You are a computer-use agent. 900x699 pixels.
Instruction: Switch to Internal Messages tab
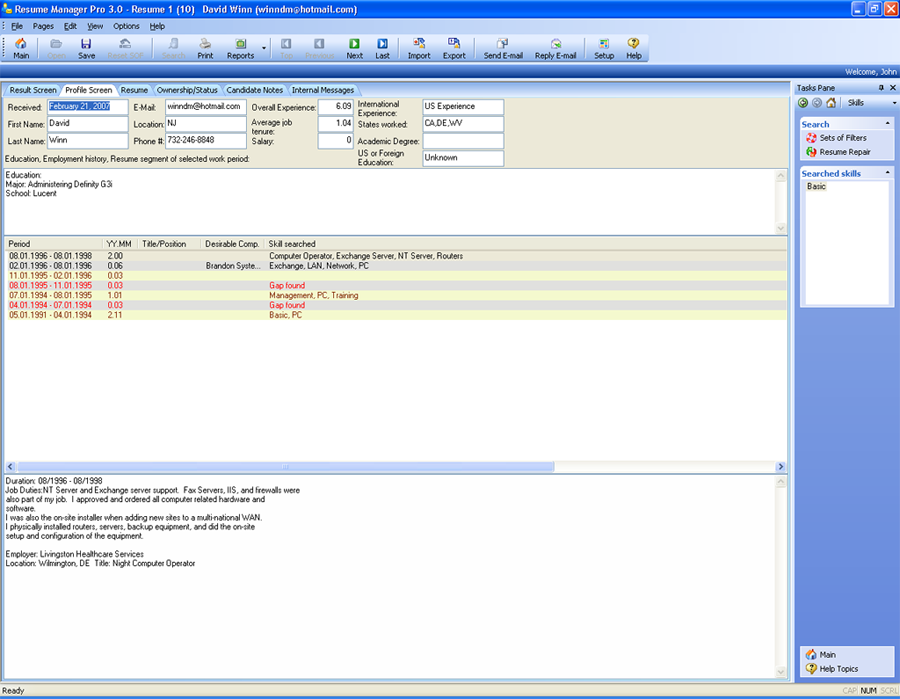(x=323, y=90)
